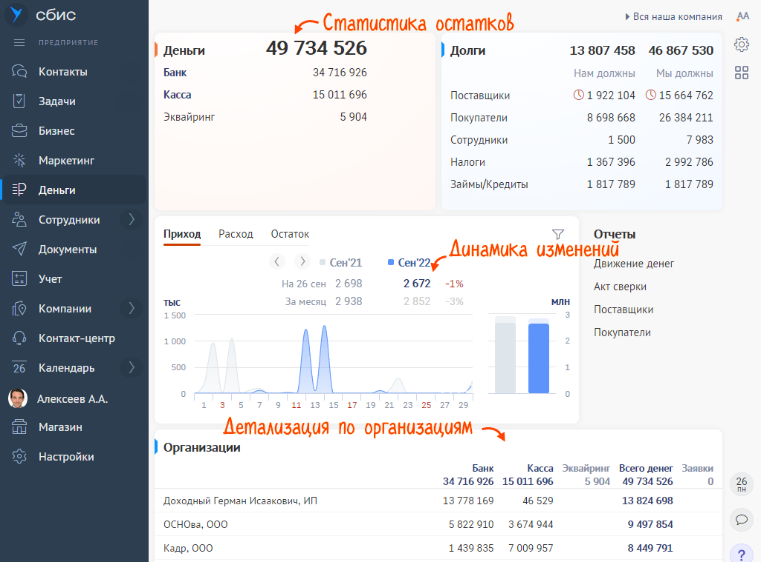
Task: Expand the Компании submenu arrow
Action: pos(132,308)
